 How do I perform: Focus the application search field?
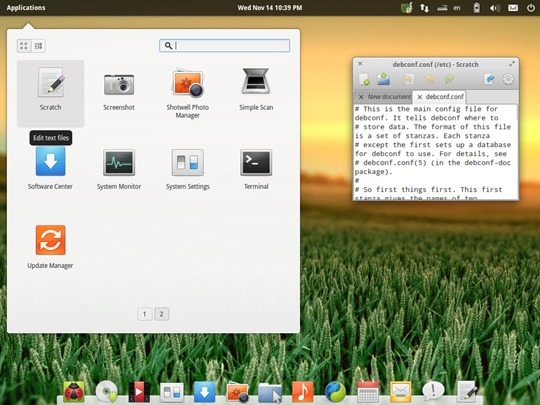coord(224,45)
